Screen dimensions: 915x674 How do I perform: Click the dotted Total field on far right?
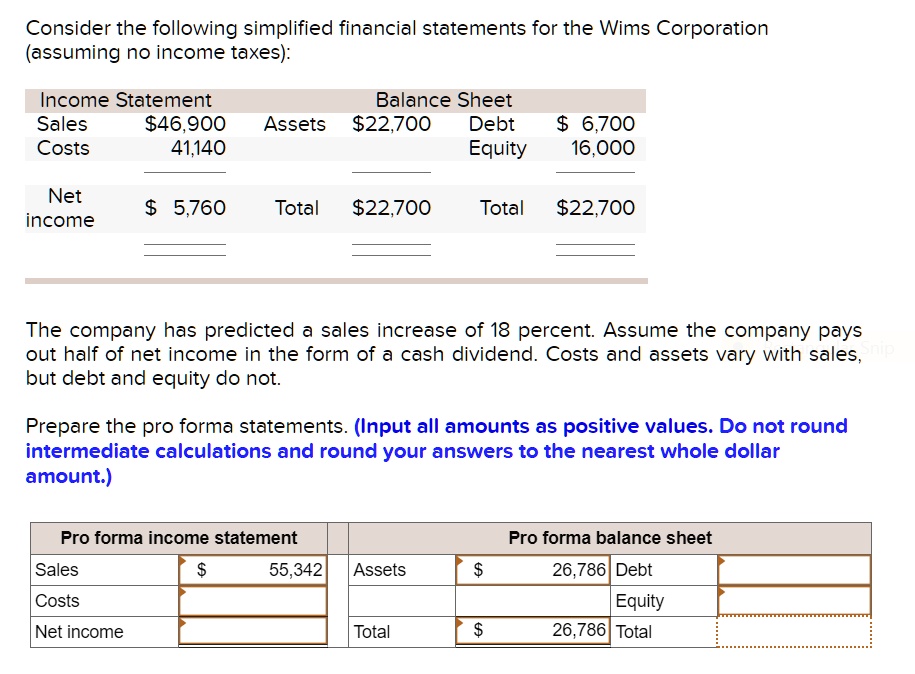point(795,631)
